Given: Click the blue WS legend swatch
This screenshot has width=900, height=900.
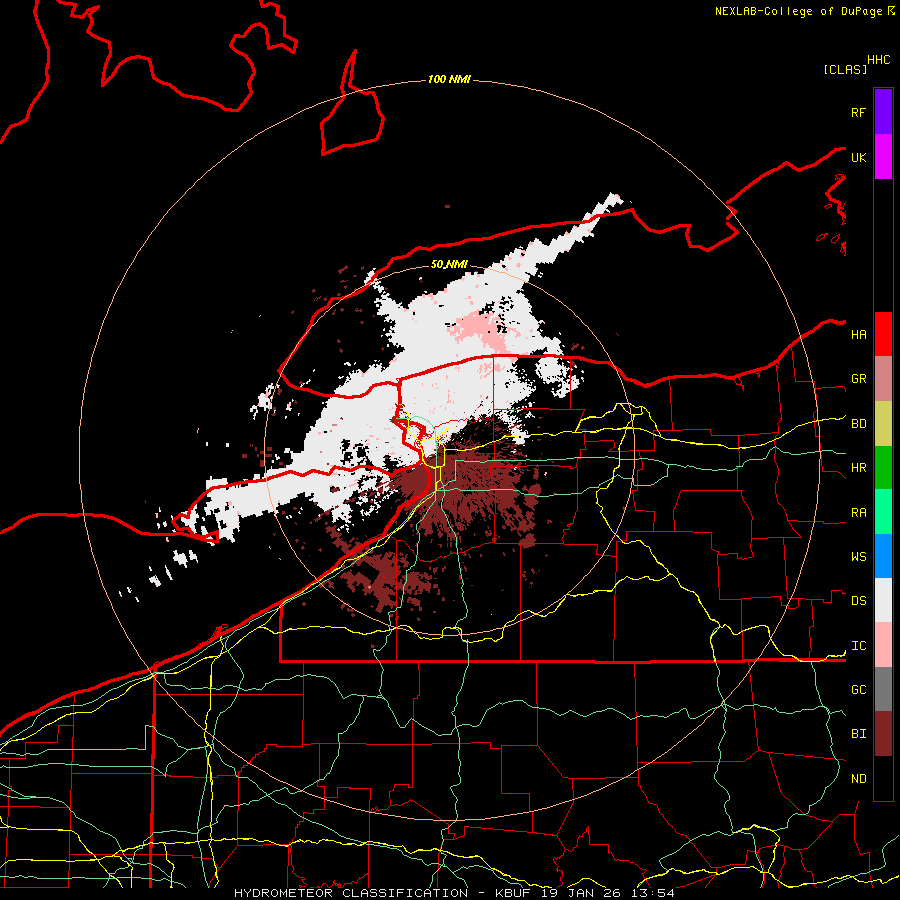Looking at the screenshot, I should [883, 556].
